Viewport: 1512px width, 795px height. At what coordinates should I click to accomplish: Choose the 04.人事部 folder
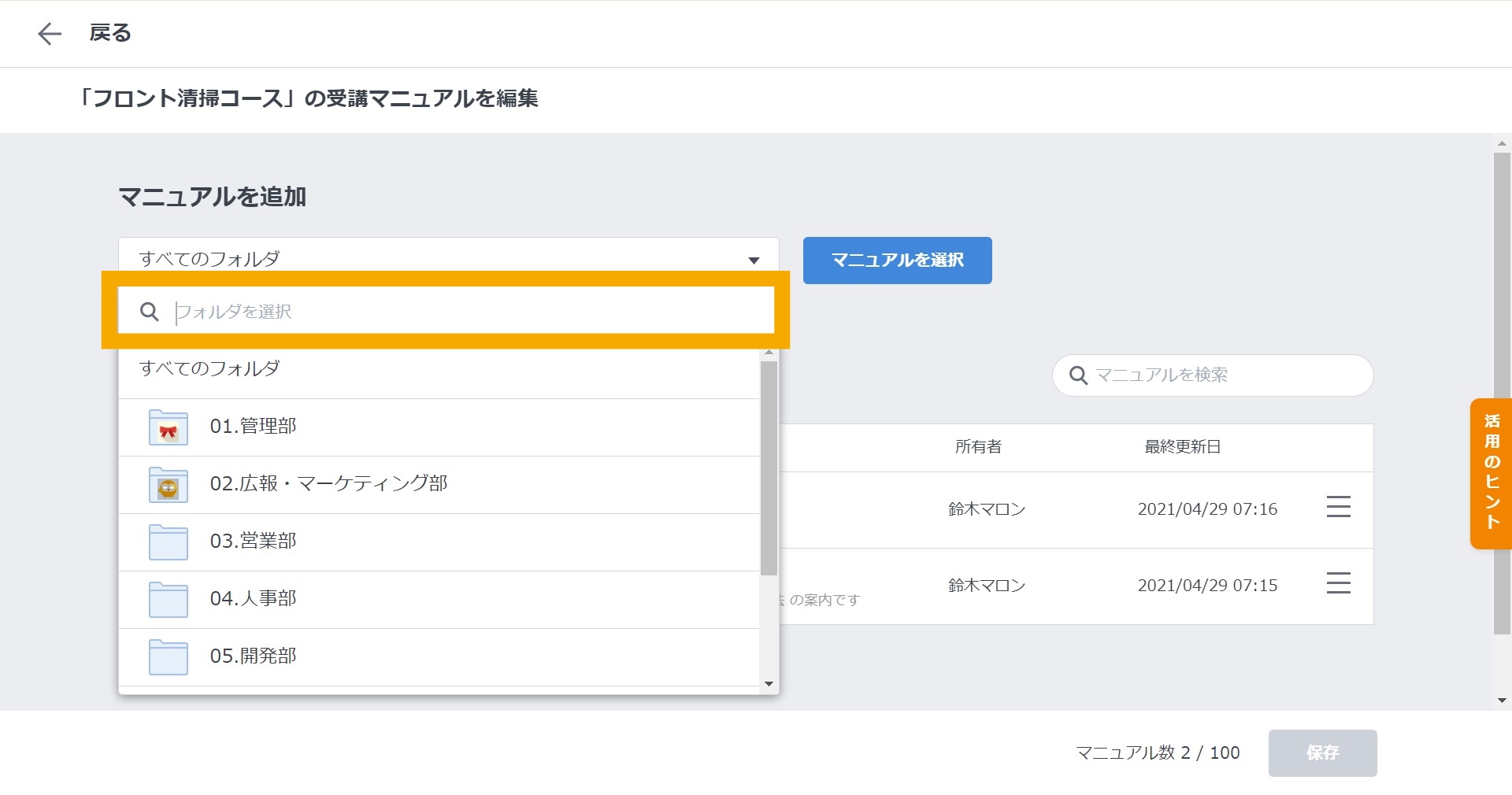tap(439, 600)
